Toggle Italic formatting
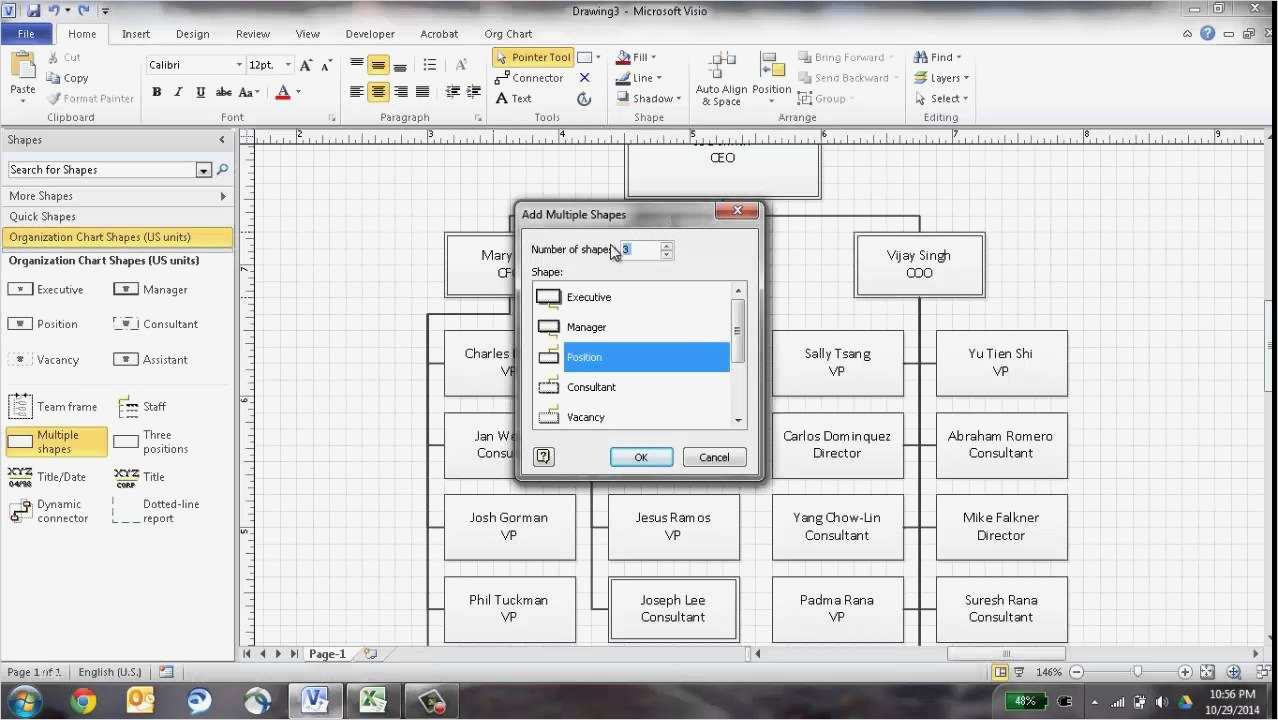This screenshot has height=720, width=1278. click(x=179, y=92)
